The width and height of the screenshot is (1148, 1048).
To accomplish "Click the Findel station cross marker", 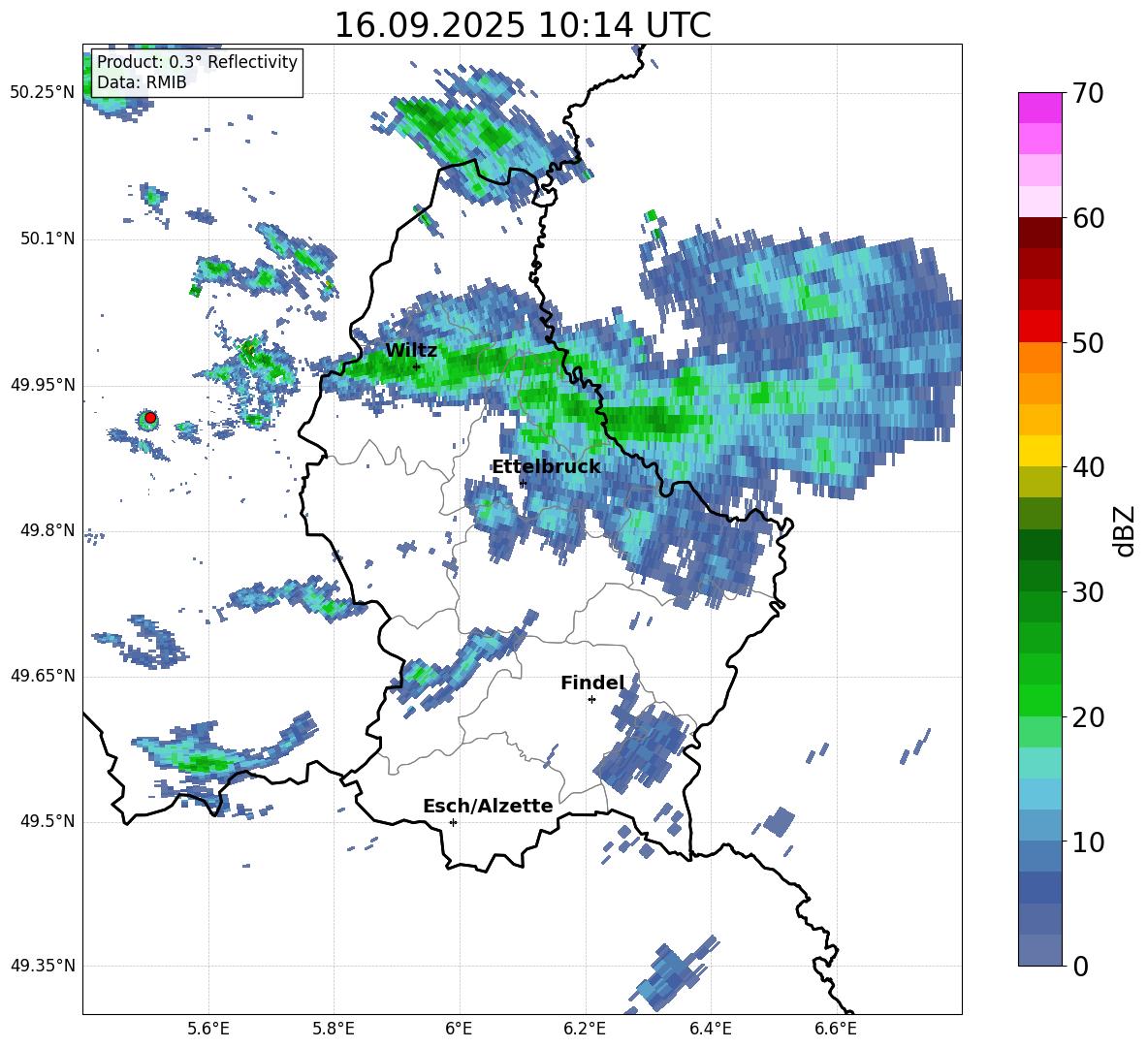I will pyautogui.click(x=591, y=700).
